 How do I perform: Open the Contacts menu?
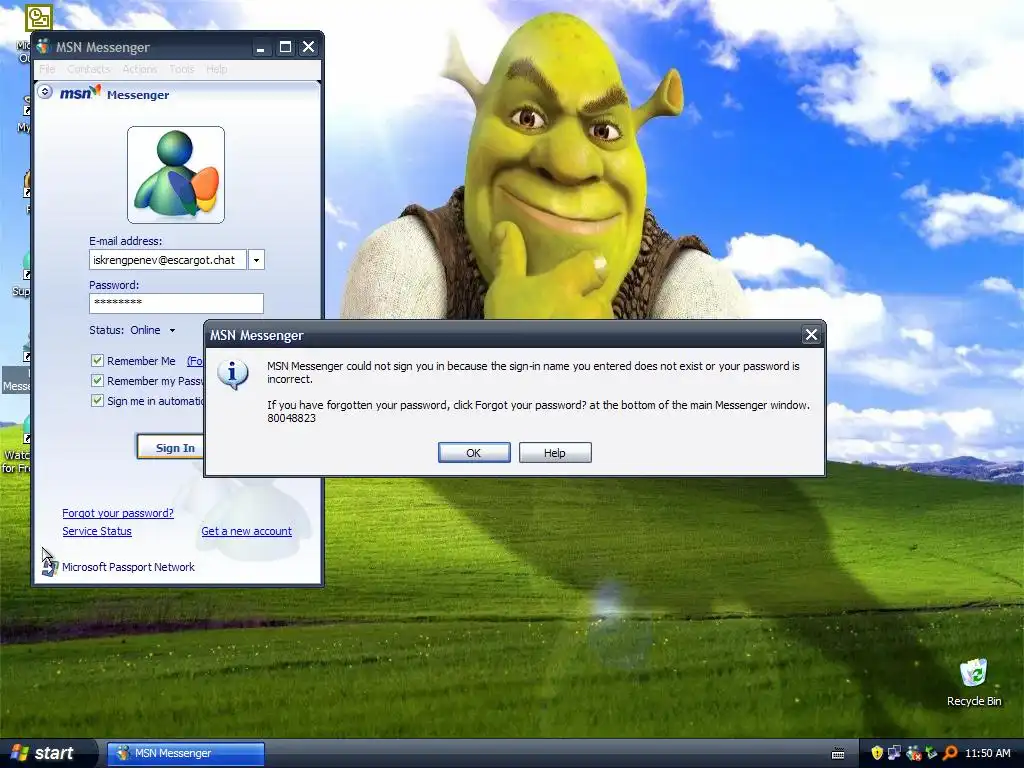tap(88, 69)
